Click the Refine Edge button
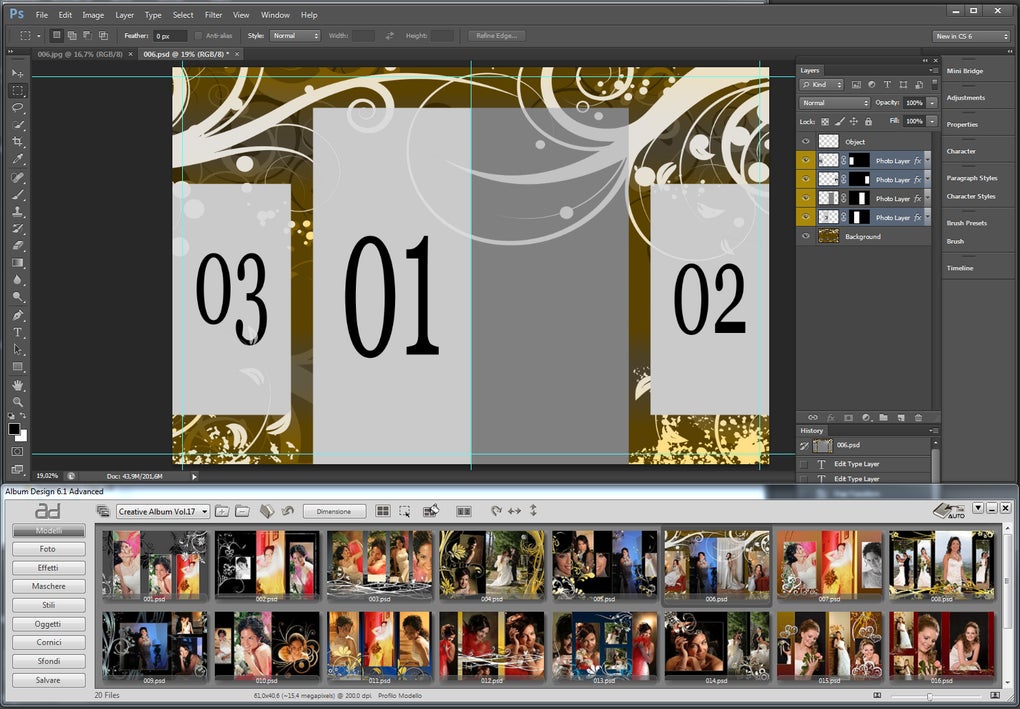This screenshot has width=1020, height=709. tap(496, 36)
